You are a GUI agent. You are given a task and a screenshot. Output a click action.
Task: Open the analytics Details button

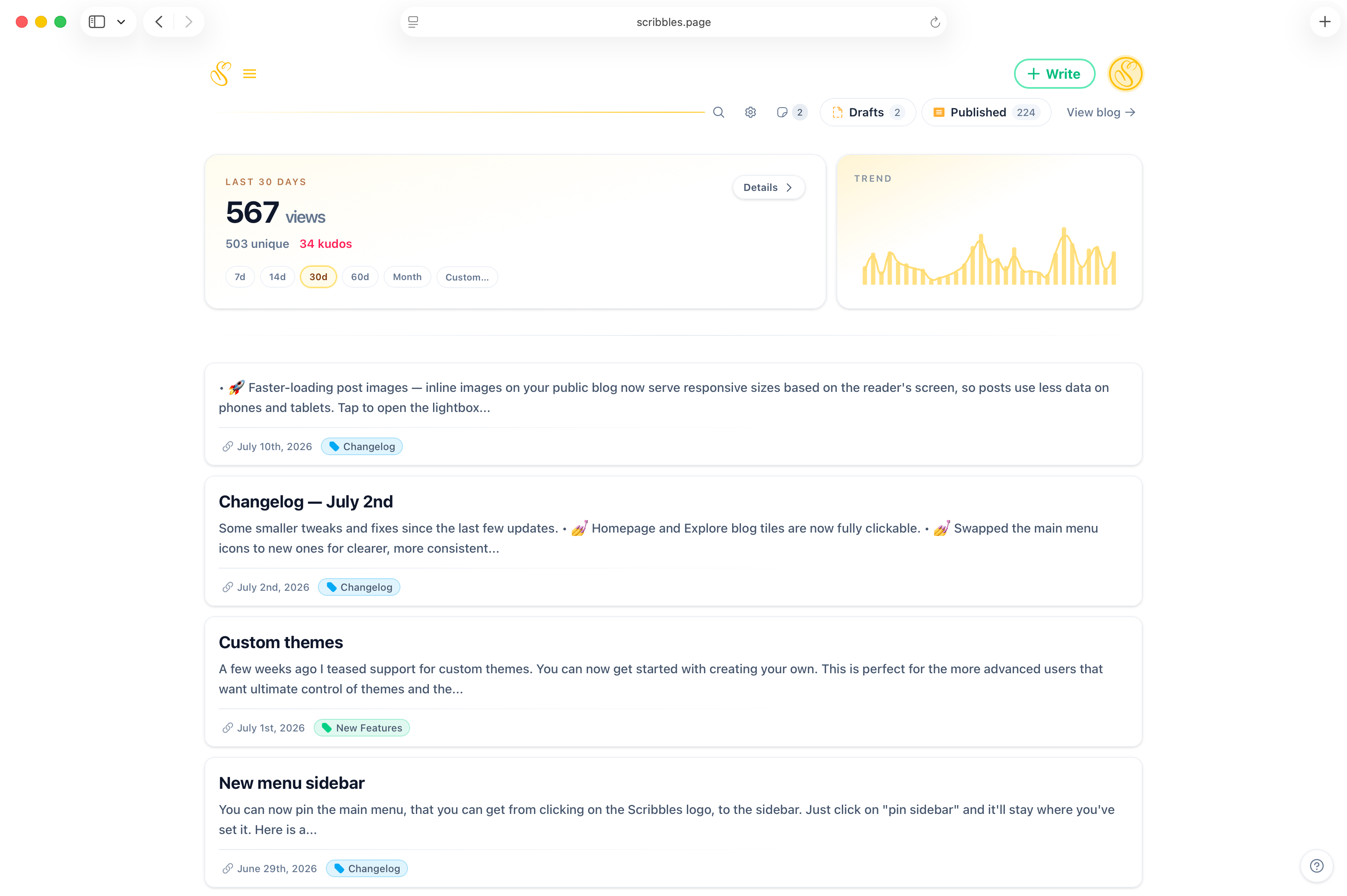[x=768, y=188]
